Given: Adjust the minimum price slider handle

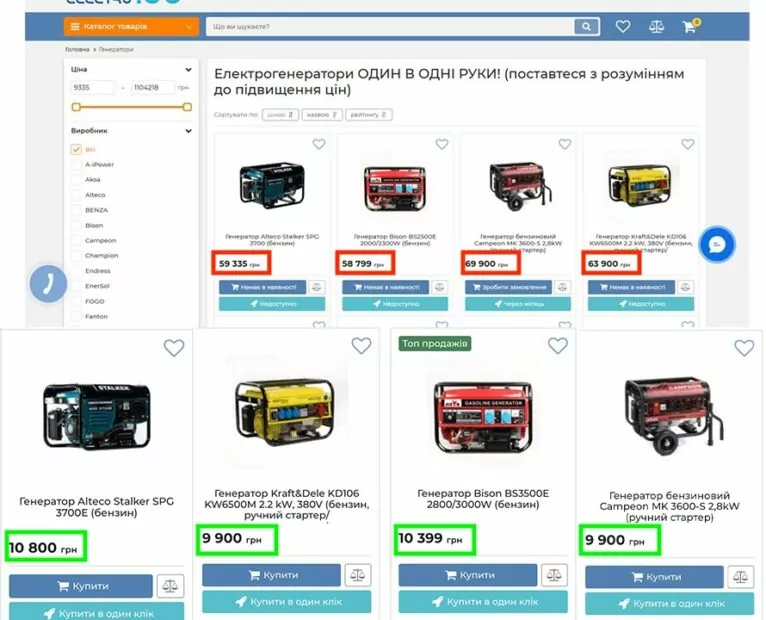Looking at the screenshot, I should coord(76,107).
